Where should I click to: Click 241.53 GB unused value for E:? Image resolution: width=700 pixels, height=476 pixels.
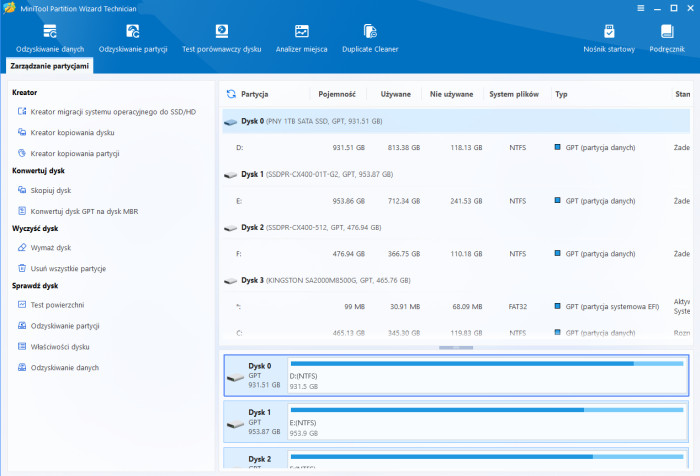click(466, 201)
